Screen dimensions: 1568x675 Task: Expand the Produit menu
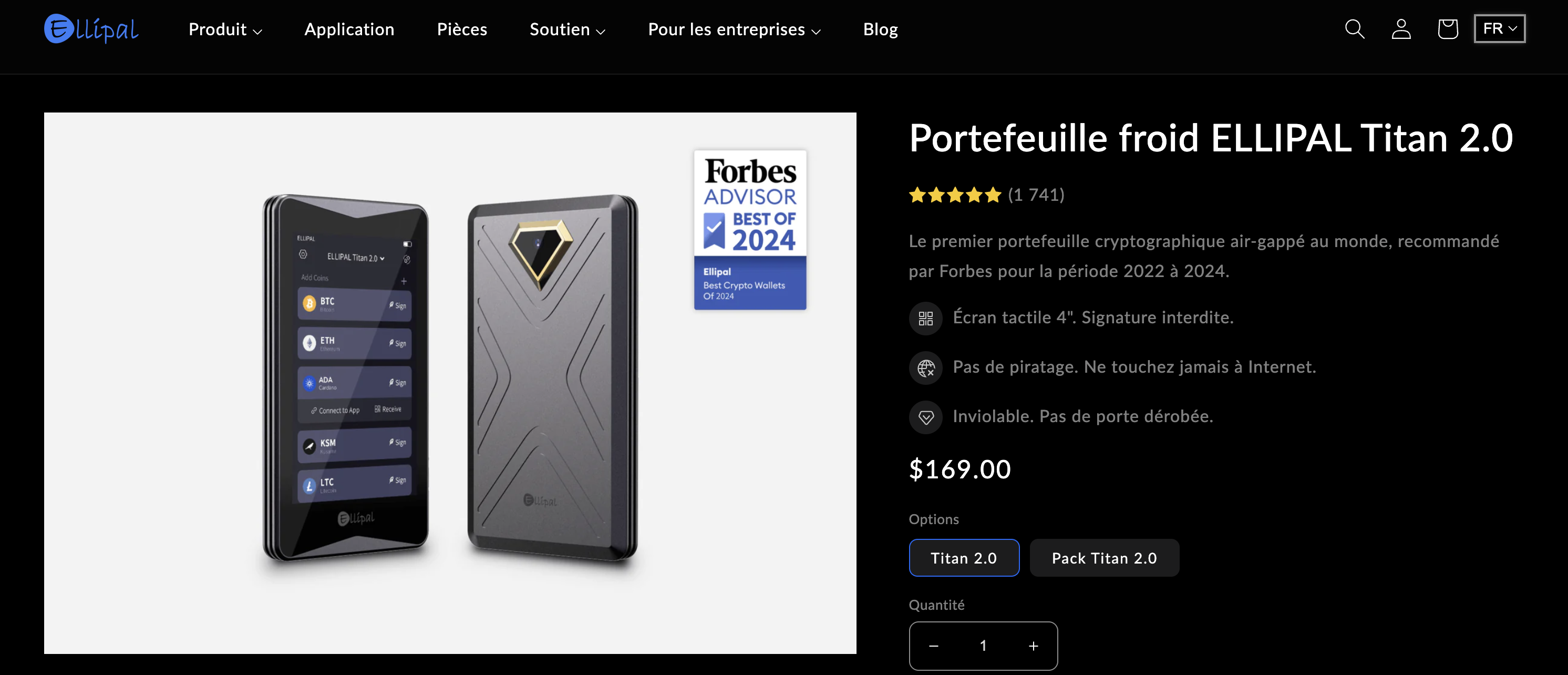(224, 28)
